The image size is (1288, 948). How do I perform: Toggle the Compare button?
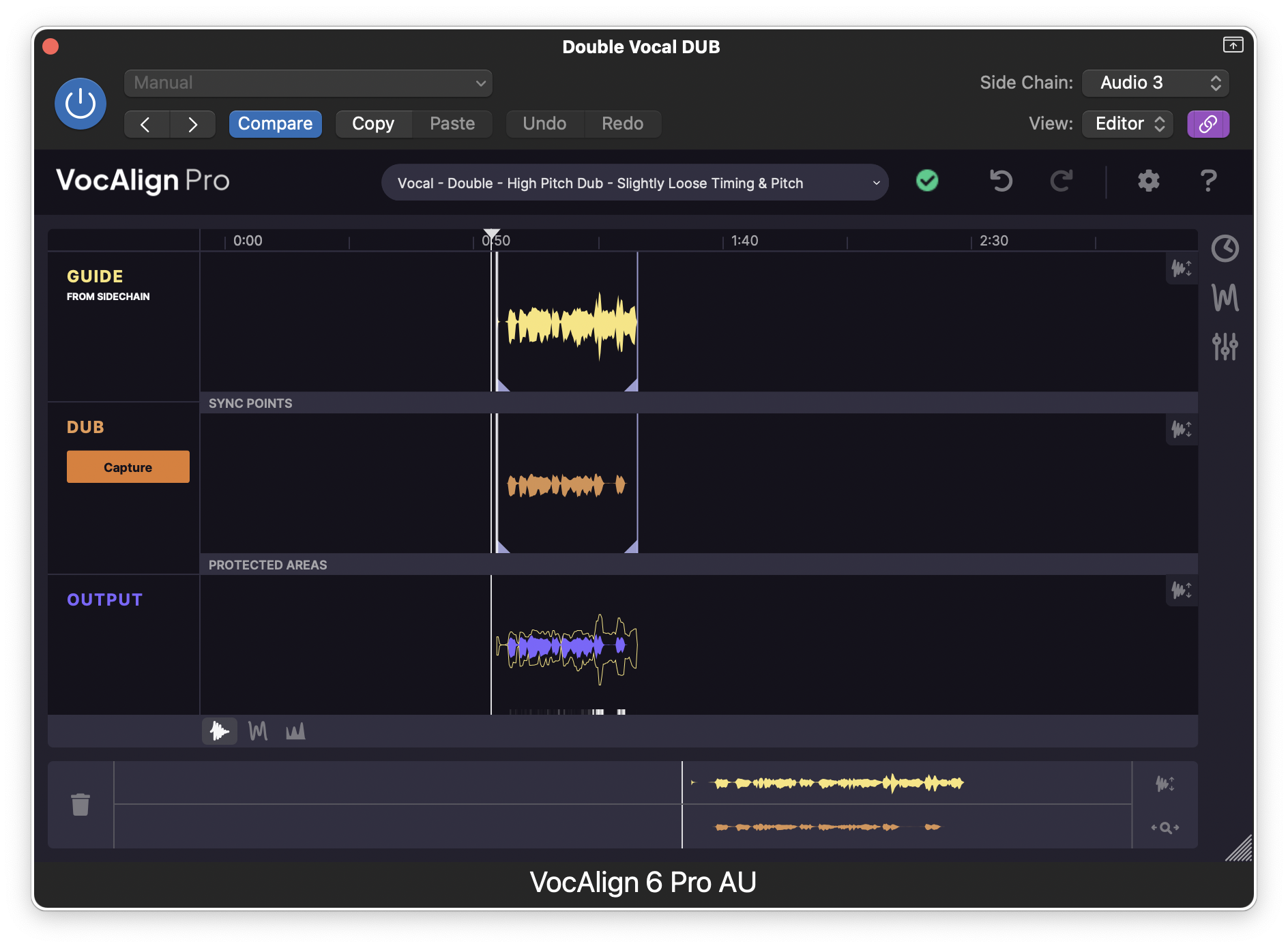tap(275, 124)
